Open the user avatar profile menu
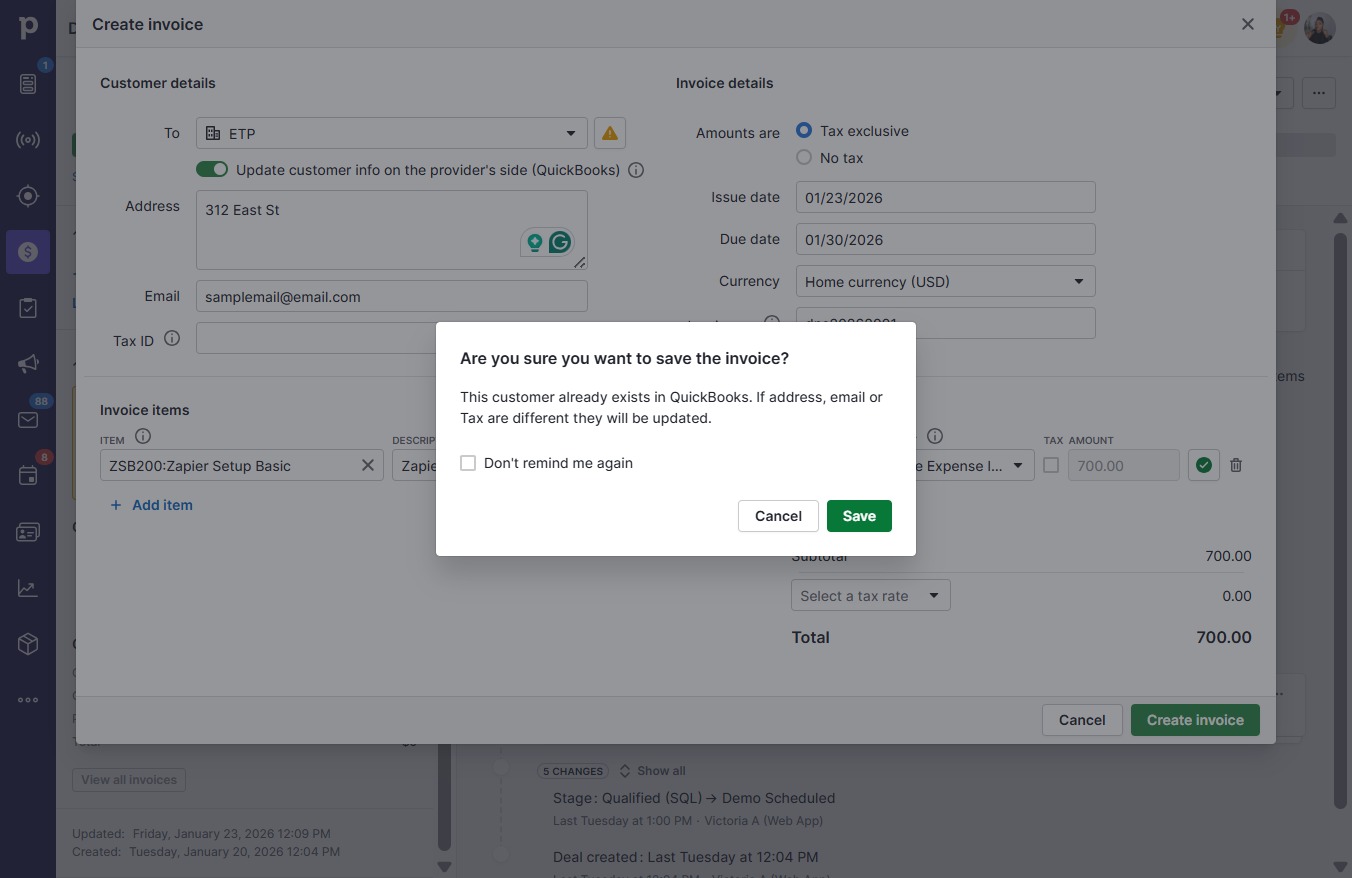 [x=1320, y=27]
